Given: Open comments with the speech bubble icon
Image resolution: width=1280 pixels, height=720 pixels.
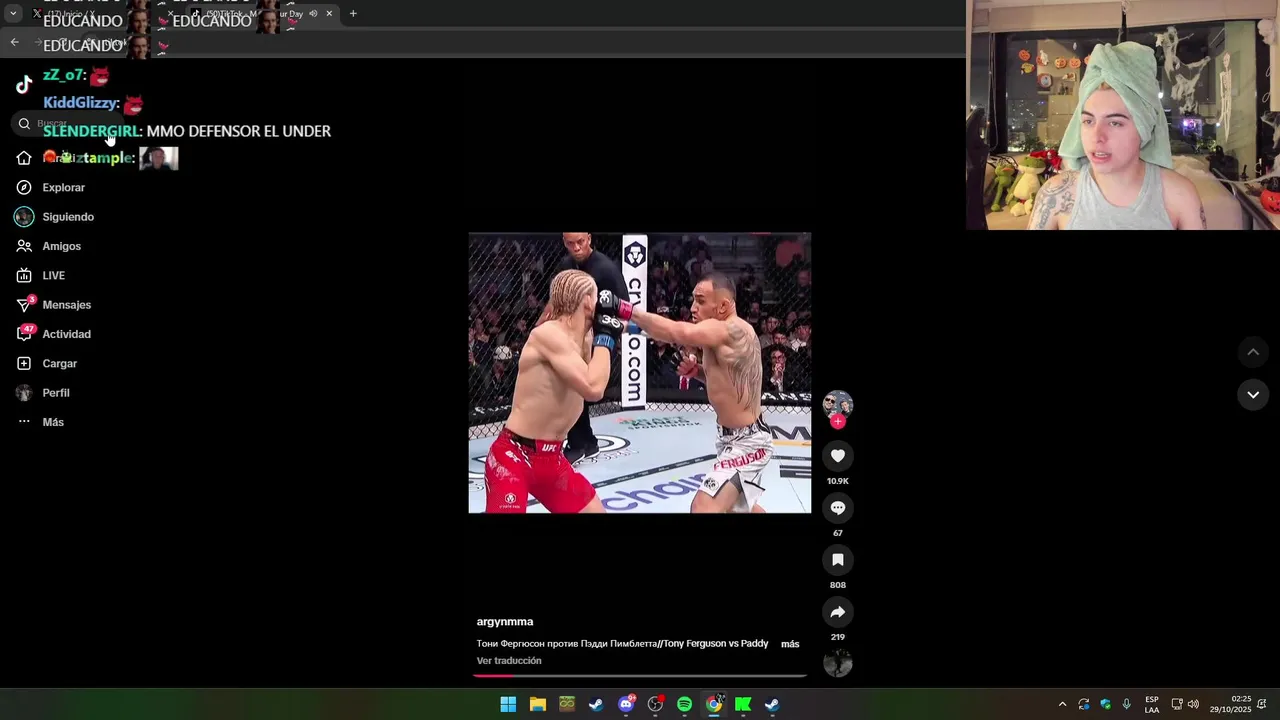Looking at the screenshot, I should click(x=838, y=508).
